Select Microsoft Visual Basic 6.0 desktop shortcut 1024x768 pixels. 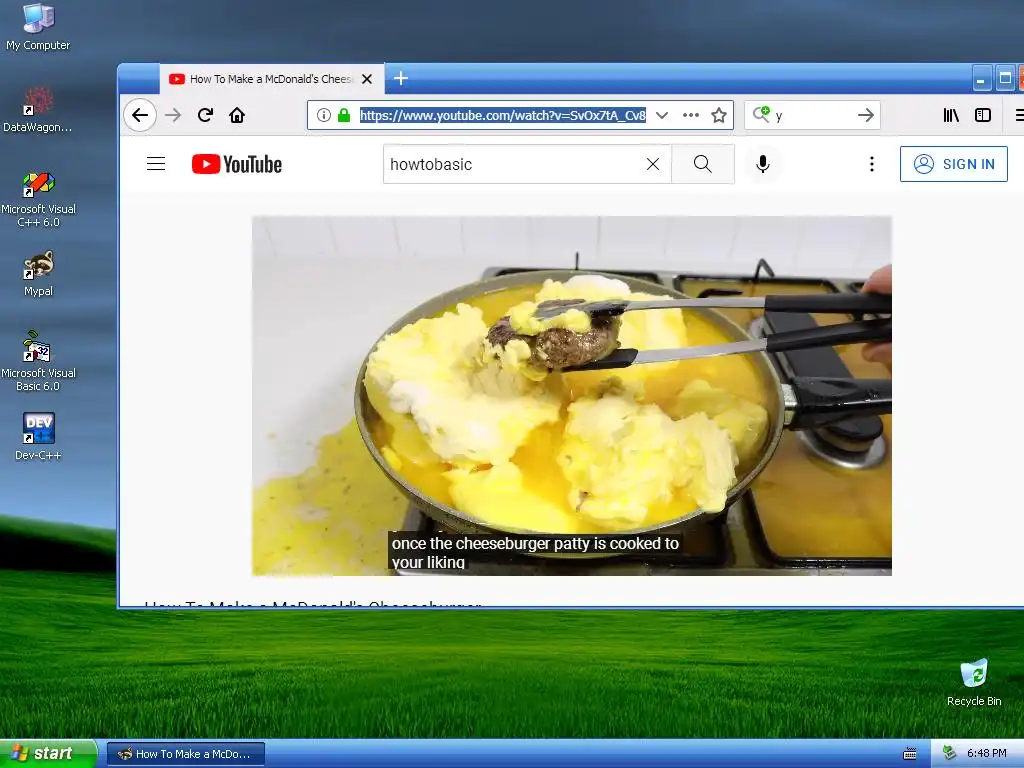(x=38, y=362)
